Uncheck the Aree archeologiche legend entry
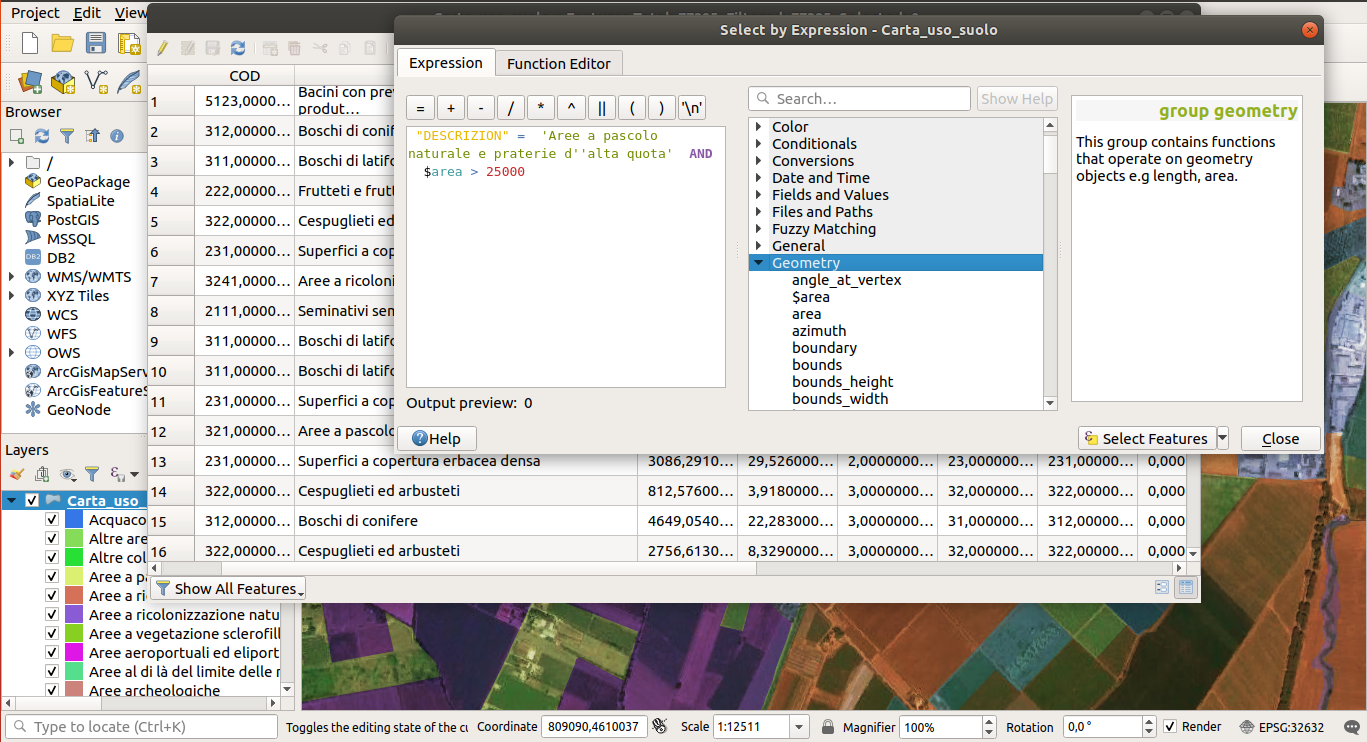 point(52,691)
